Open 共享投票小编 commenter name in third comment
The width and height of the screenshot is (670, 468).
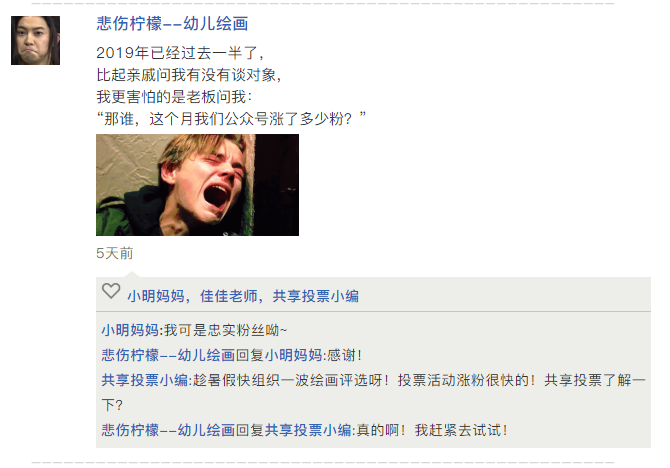pyautogui.click(x=144, y=380)
